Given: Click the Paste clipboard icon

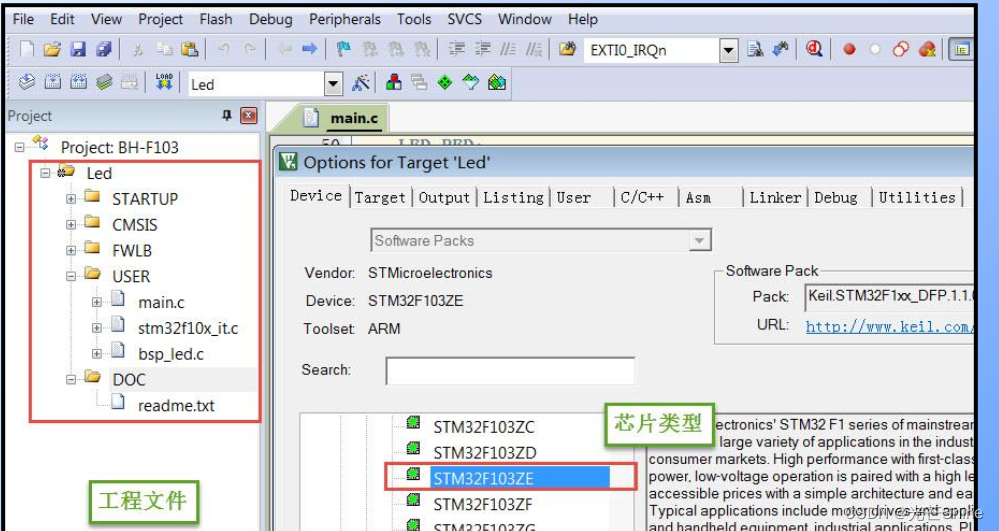Looking at the screenshot, I should click(189, 49).
